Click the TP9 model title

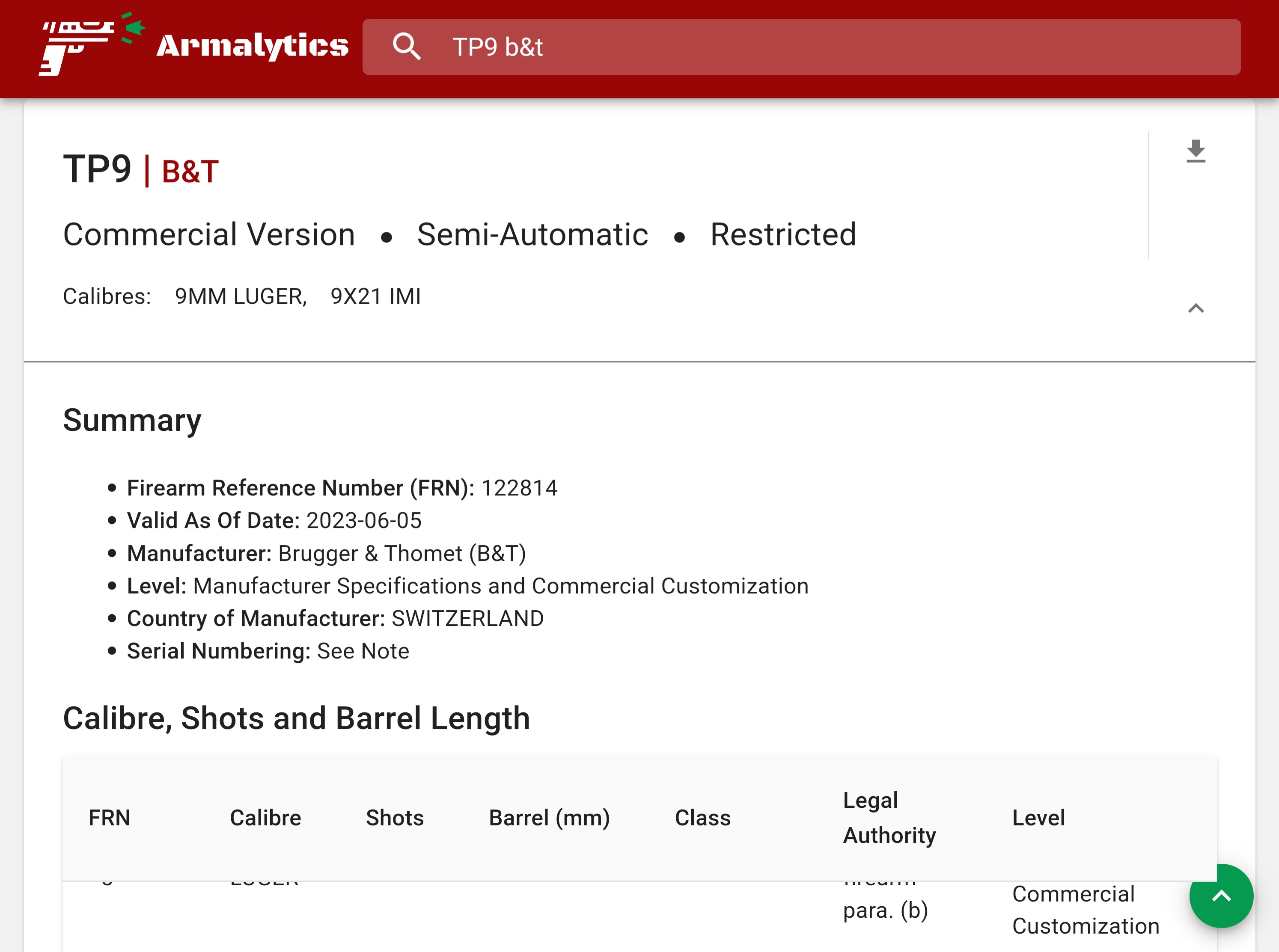97,169
